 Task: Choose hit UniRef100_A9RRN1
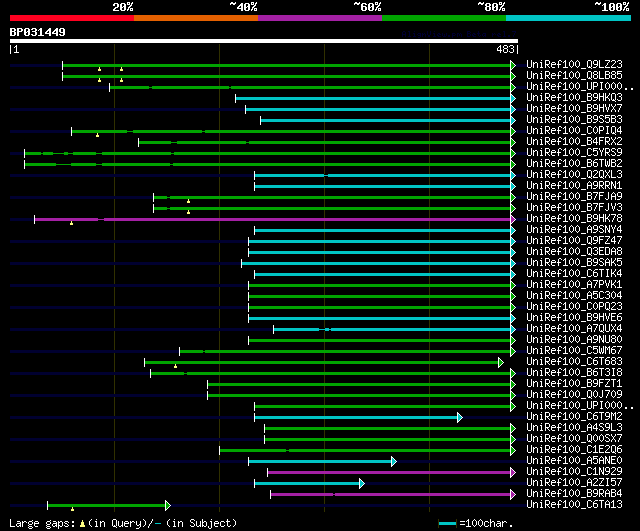point(574,186)
